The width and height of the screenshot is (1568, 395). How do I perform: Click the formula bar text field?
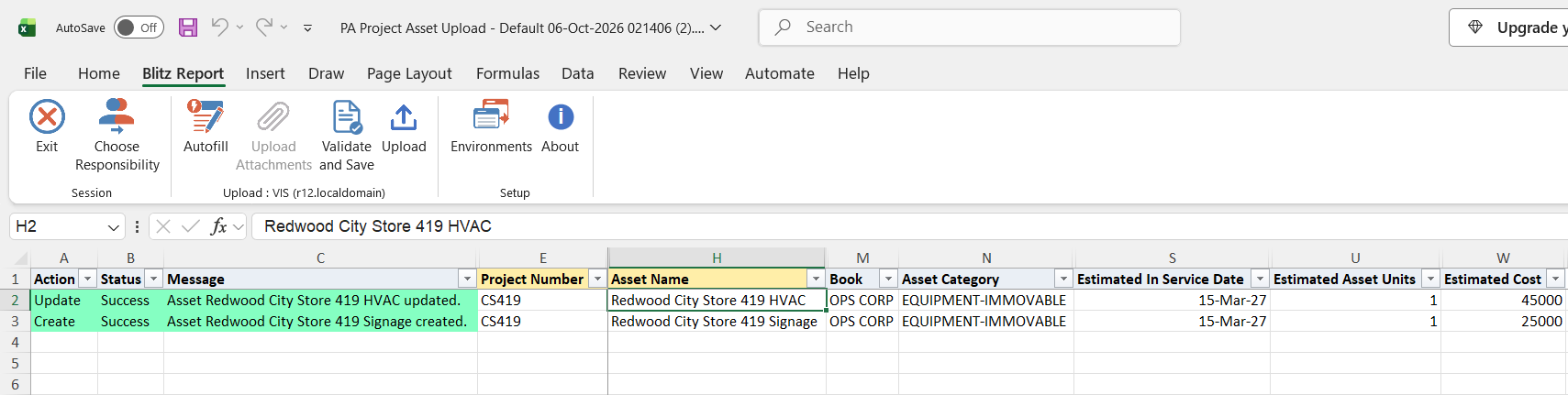point(908,226)
